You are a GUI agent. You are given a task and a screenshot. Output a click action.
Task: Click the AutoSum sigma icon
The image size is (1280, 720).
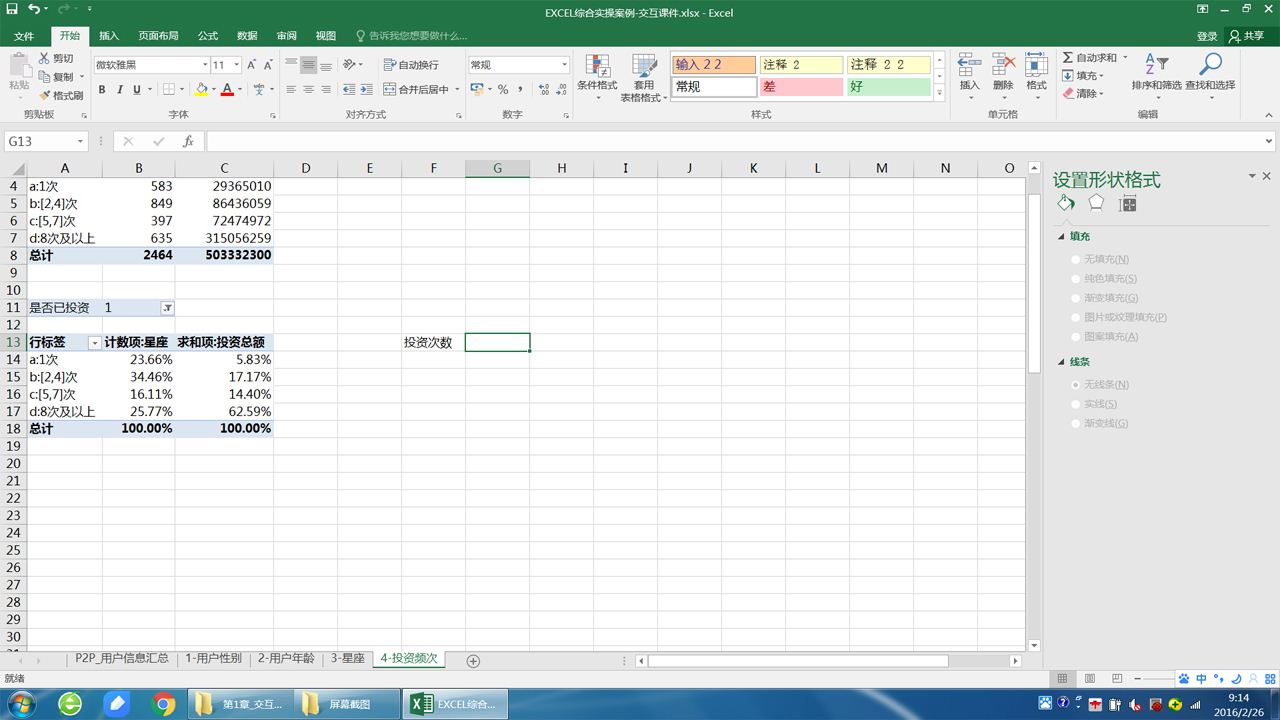click(x=1068, y=58)
